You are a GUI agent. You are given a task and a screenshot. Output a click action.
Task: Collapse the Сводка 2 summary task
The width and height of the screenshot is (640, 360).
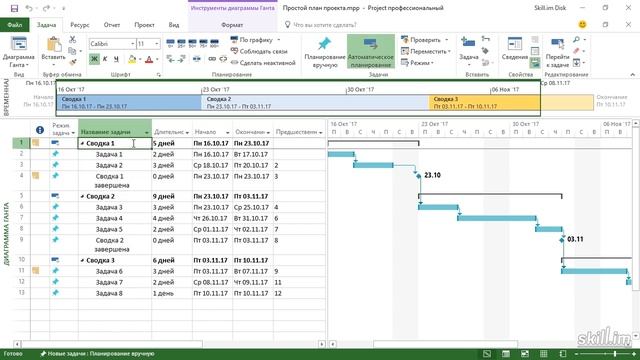point(82,196)
